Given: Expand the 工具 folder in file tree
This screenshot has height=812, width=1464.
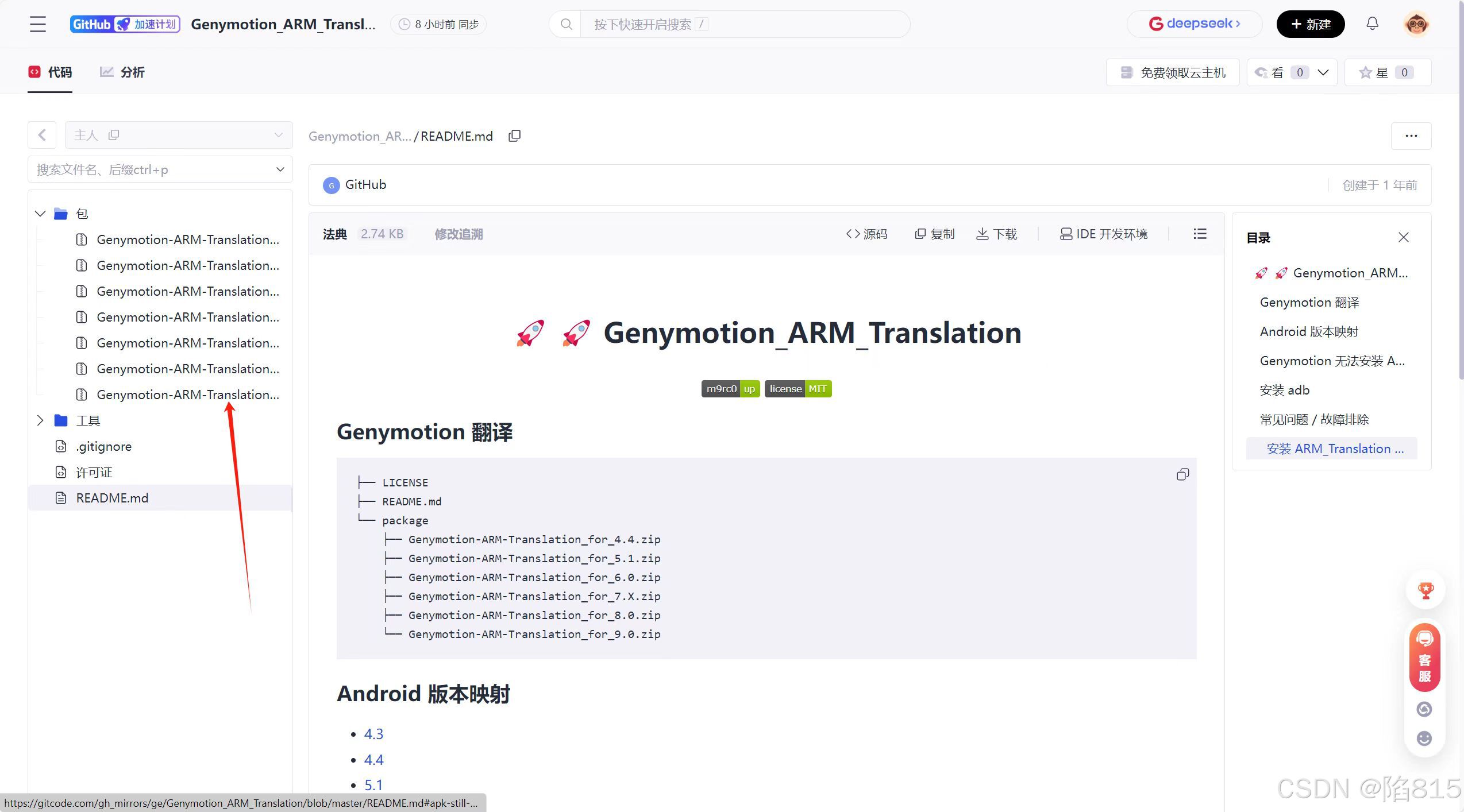Looking at the screenshot, I should [x=40, y=420].
